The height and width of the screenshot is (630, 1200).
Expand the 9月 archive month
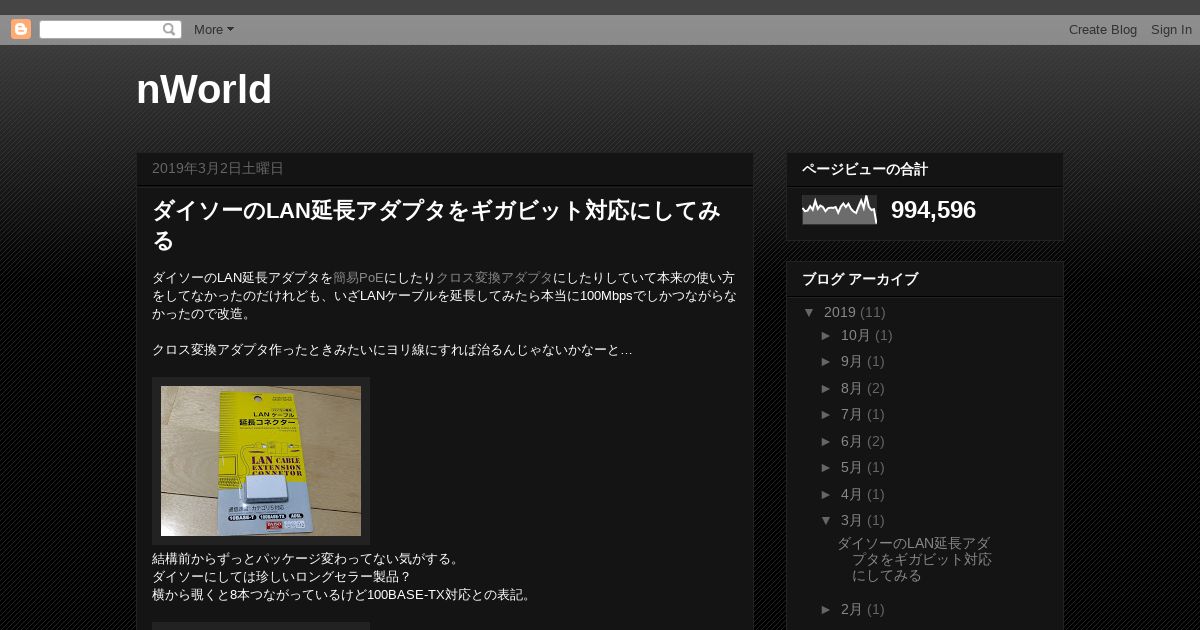pos(827,361)
